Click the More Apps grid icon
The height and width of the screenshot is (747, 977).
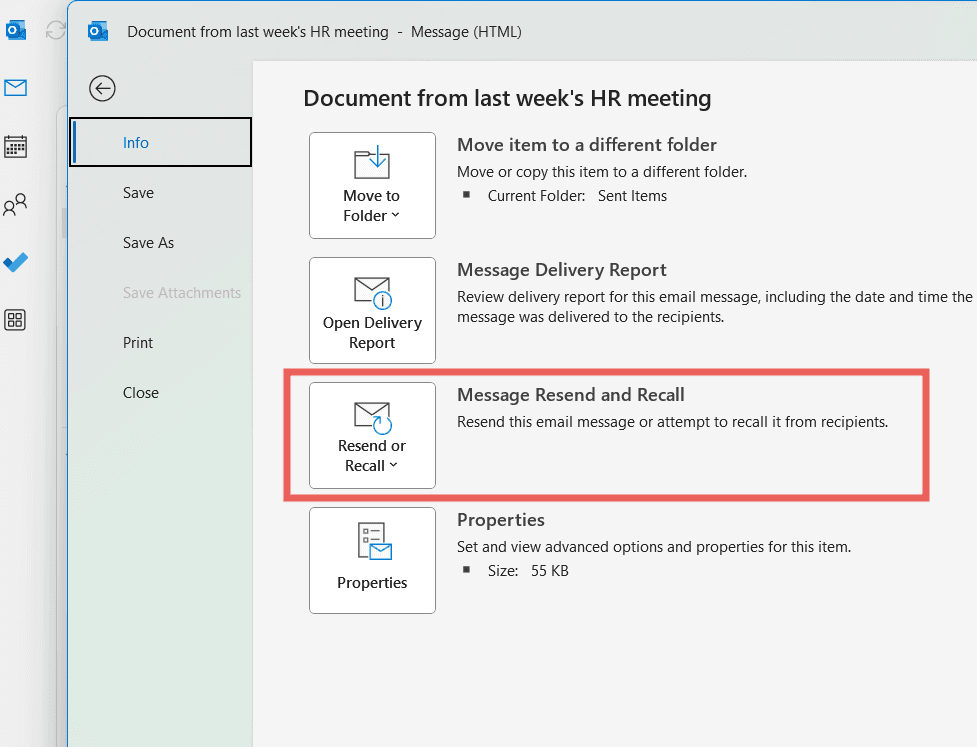click(x=15, y=320)
